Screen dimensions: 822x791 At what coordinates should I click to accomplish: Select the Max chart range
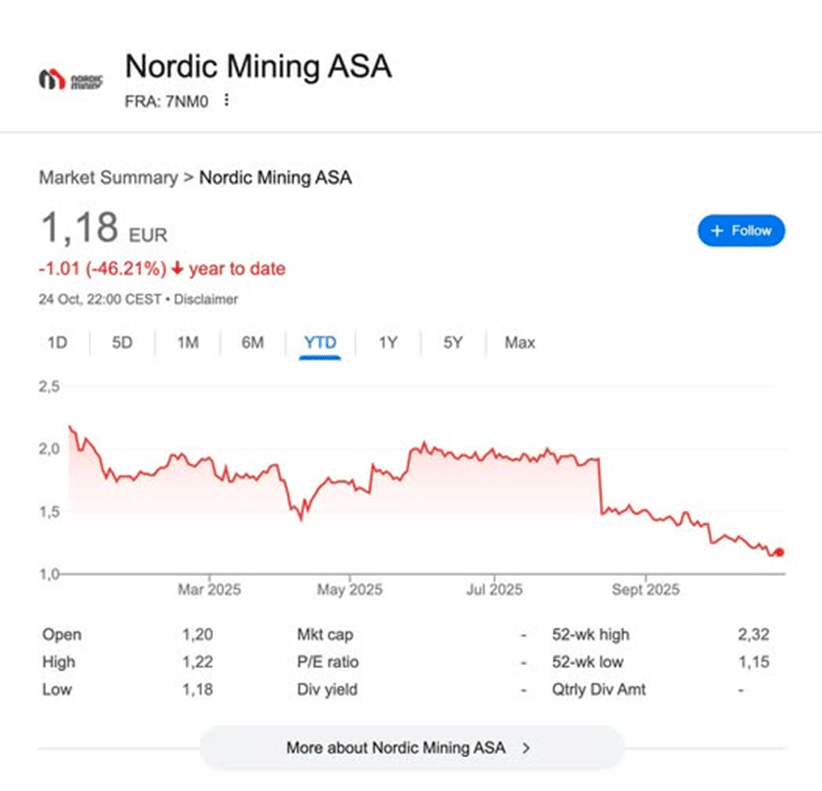520,343
